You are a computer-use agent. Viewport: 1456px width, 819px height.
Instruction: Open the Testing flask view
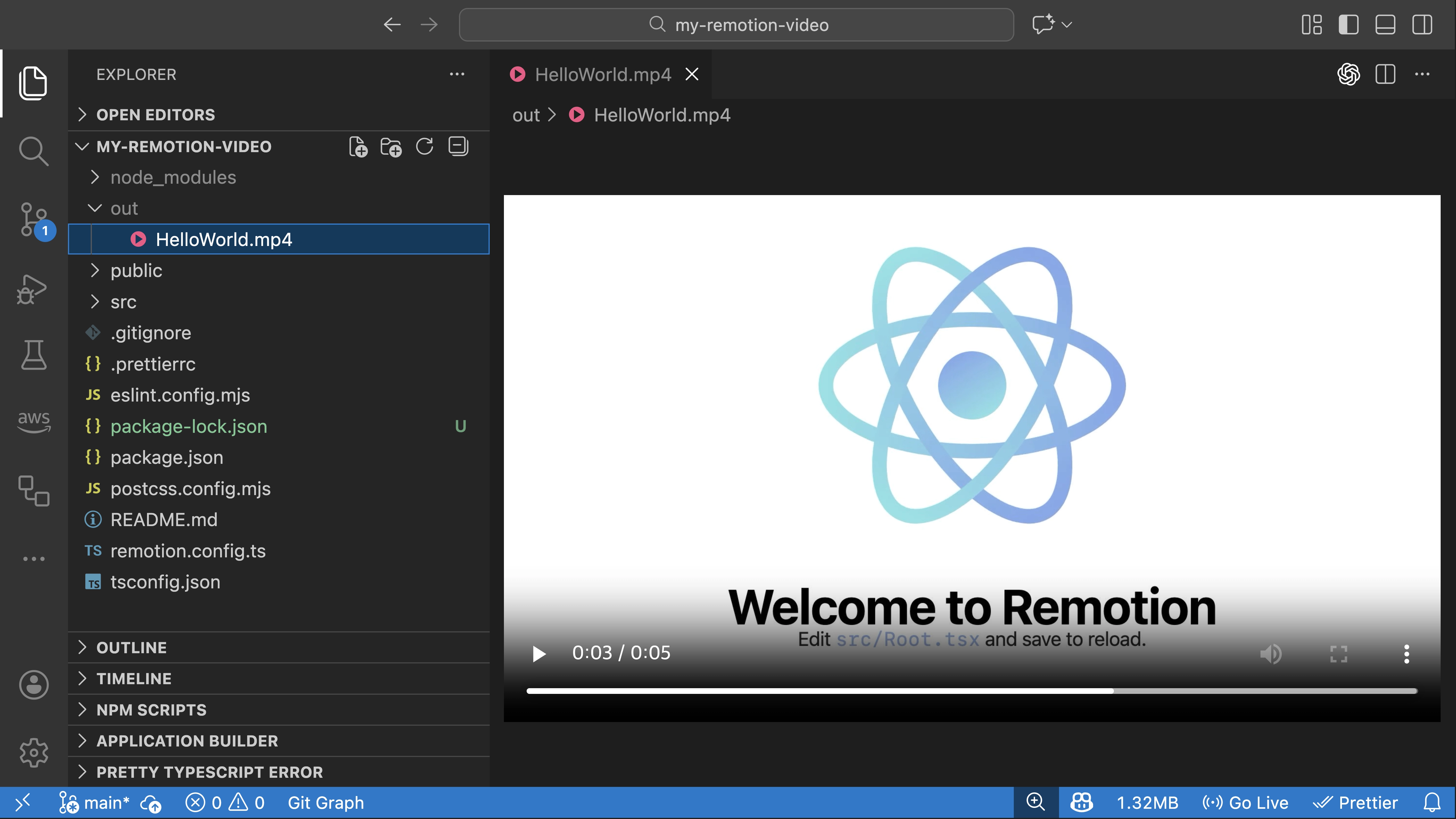[33, 354]
